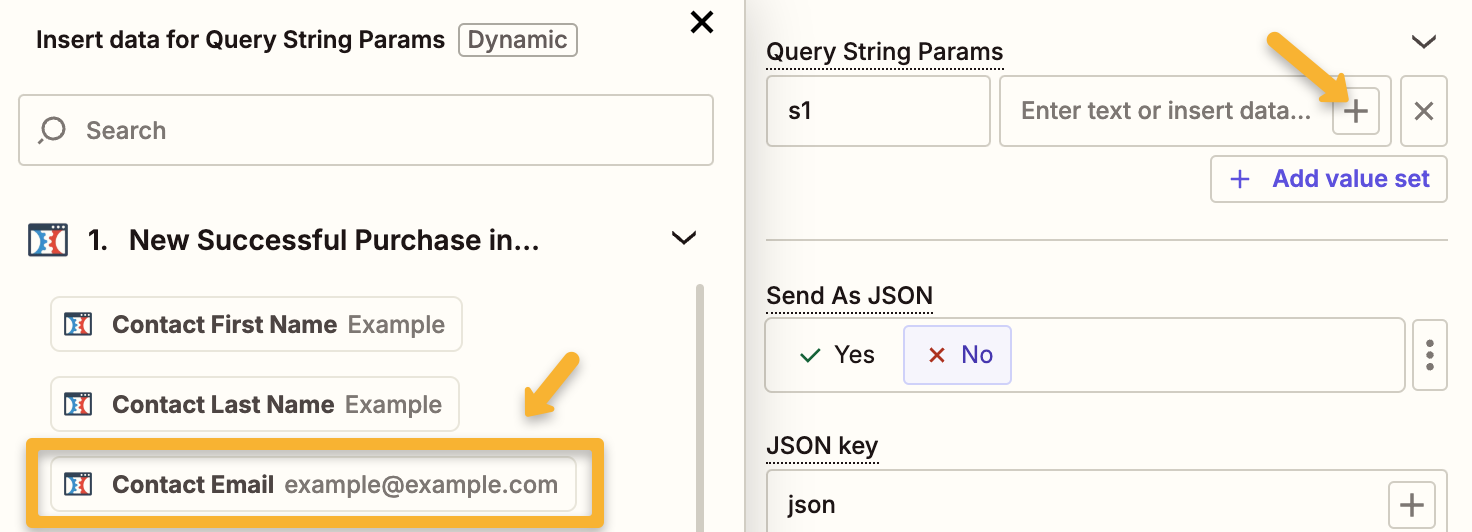
Task: Close the Insert data panel
Action: [702, 22]
